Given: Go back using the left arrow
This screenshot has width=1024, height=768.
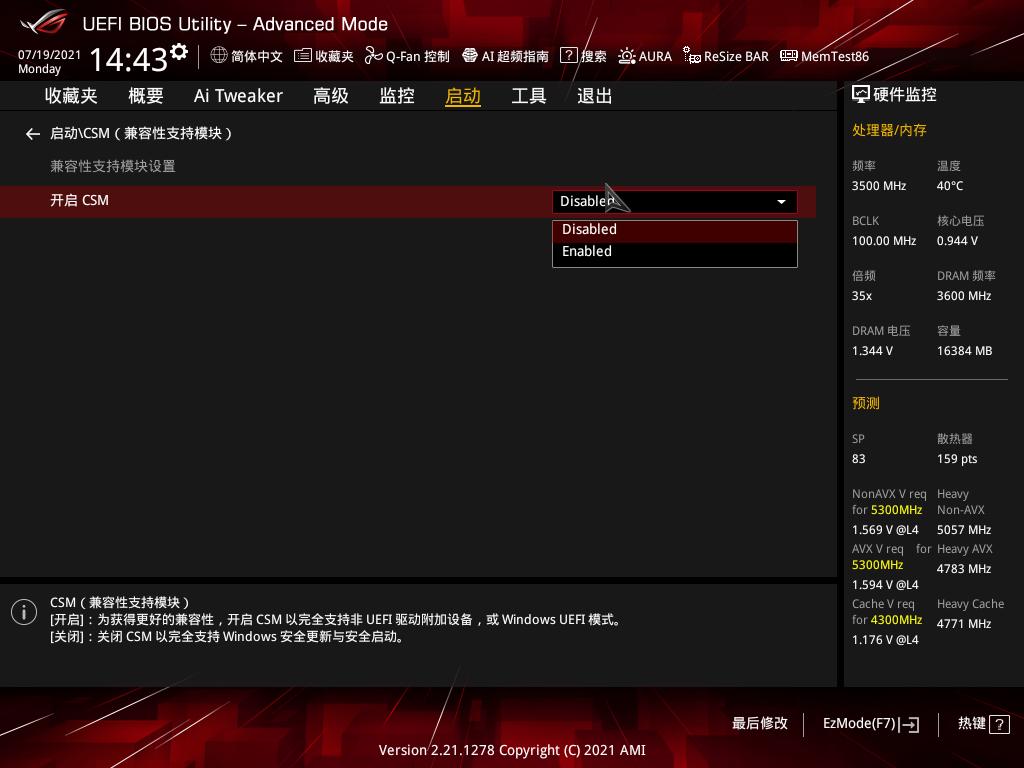Looking at the screenshot, I should (x=33, y=134).
